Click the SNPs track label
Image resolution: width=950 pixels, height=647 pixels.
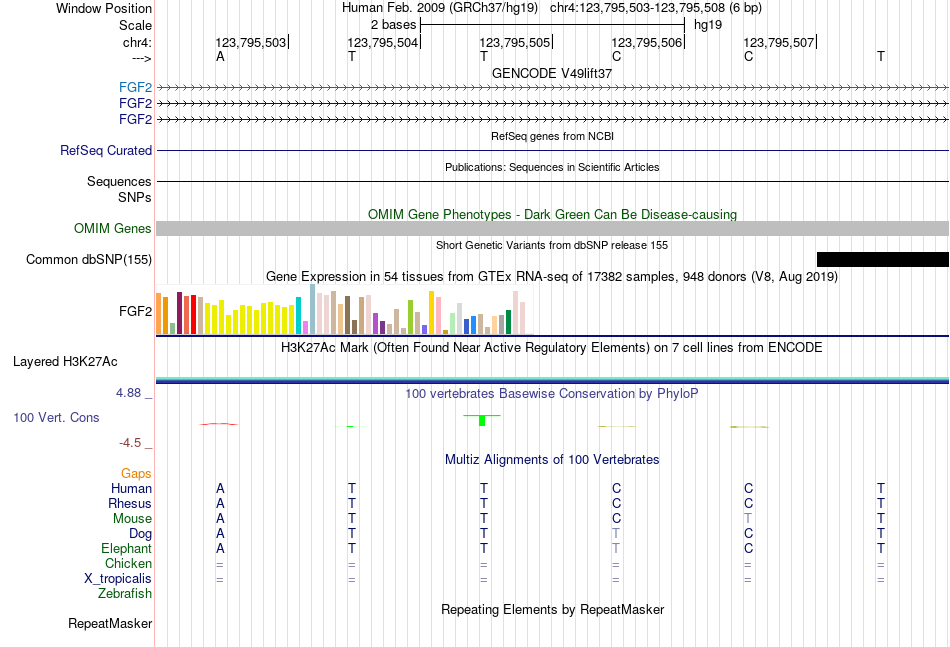point(135,197)
